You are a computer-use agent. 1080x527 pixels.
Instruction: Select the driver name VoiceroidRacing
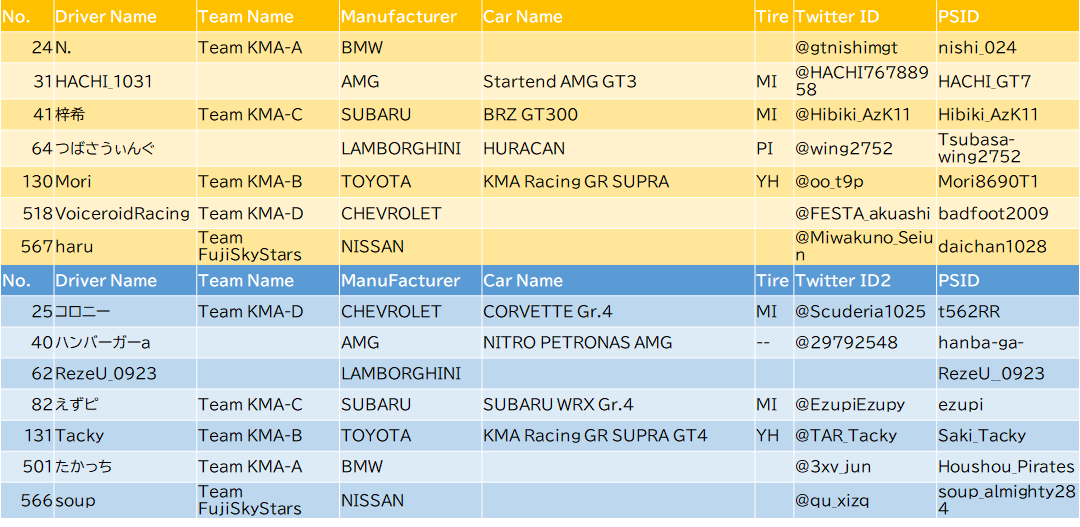click(x=123, y=214)
